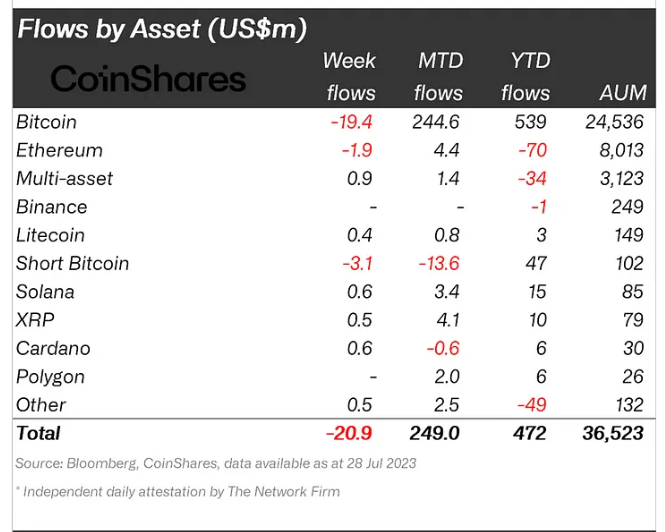
Task: Click the Ethereum row label
Action: [x=59, y=150]
